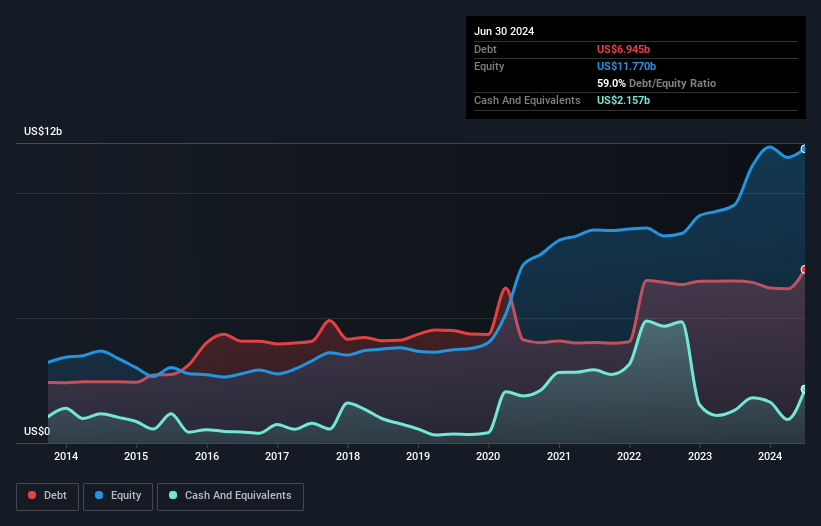
Task: Click the US$6.945b debt value
Action: [623, 49]
